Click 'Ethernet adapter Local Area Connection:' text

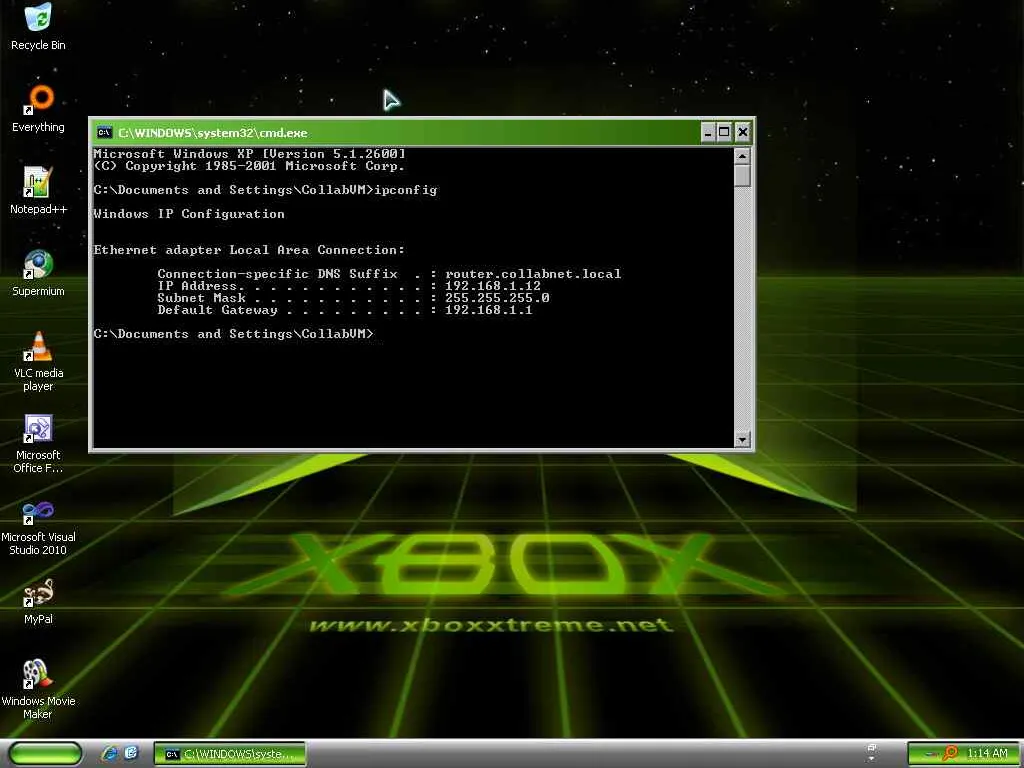[x=249, y=250]
